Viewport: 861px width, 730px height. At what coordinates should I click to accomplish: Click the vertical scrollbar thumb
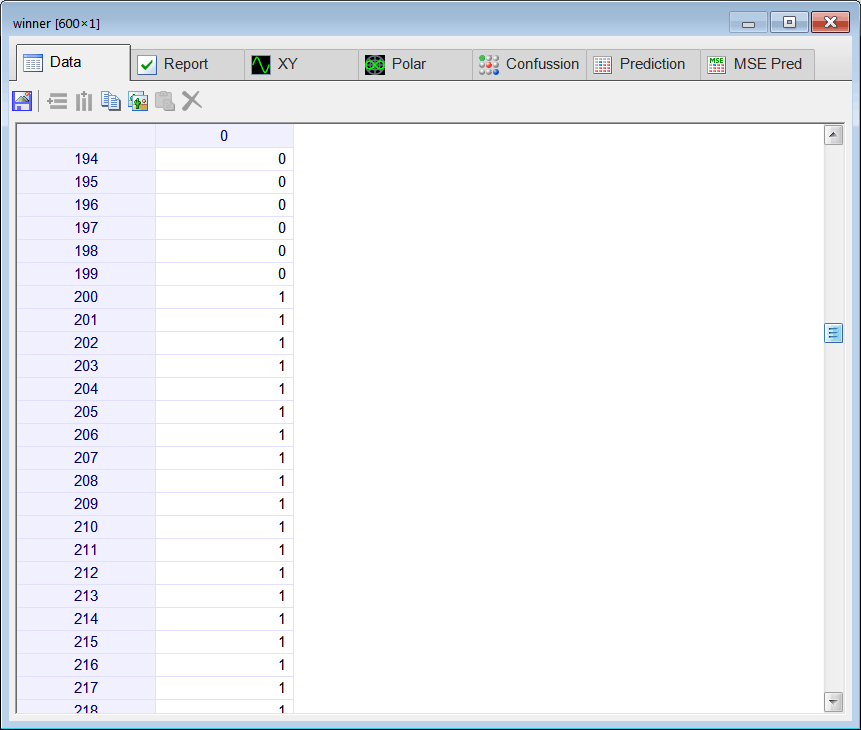click(834, 333)
